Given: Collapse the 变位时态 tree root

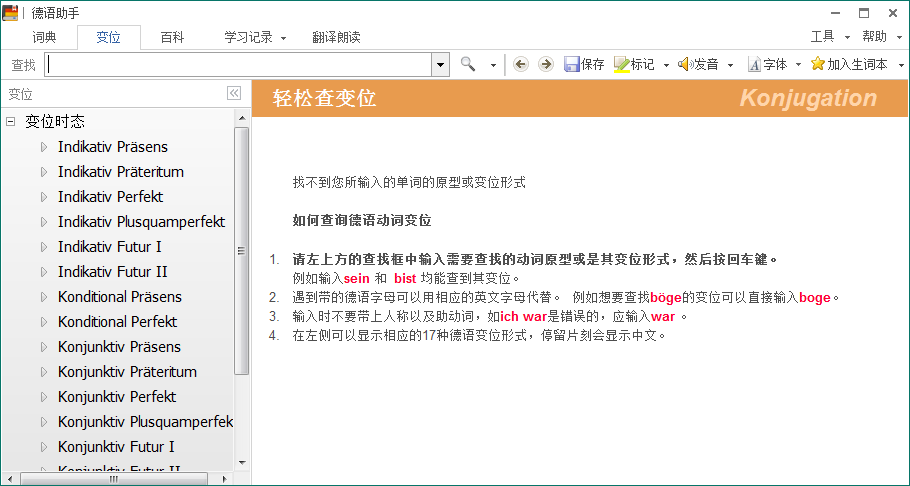Looking at the screenshot, I should pyautogui.click(x=10, y=122).
